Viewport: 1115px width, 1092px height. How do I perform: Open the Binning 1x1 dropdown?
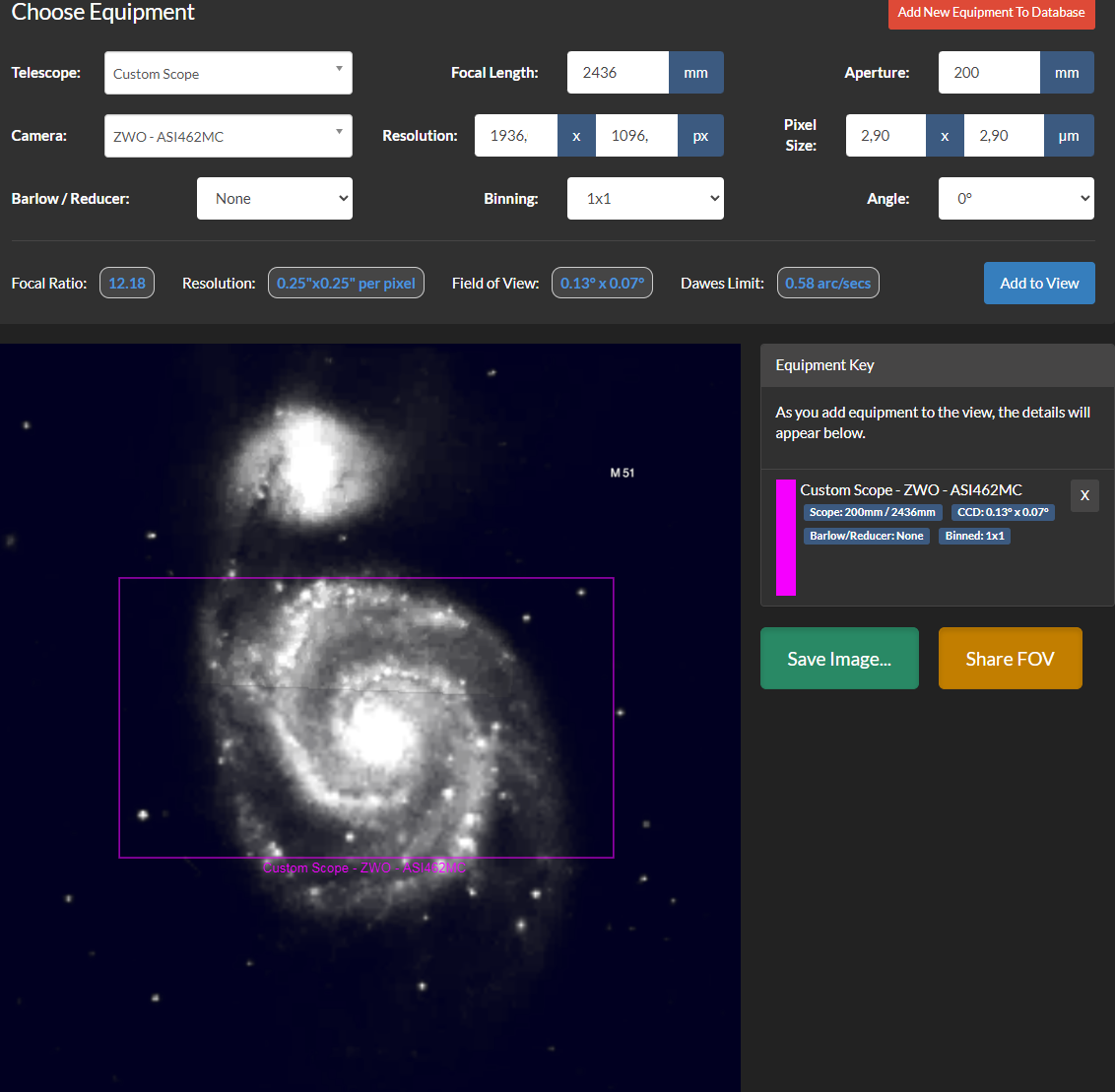tap(645, 199)
